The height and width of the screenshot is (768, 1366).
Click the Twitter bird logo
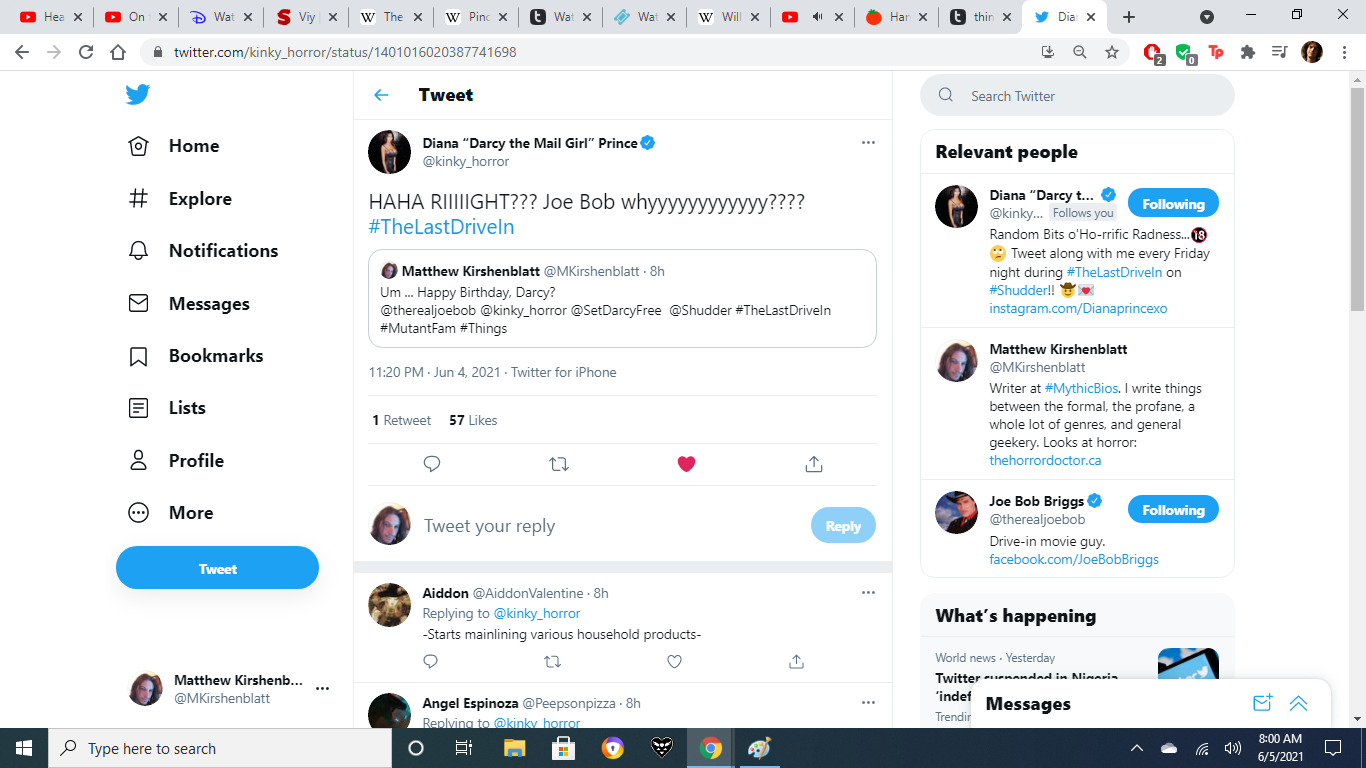(x=138, y=94)
